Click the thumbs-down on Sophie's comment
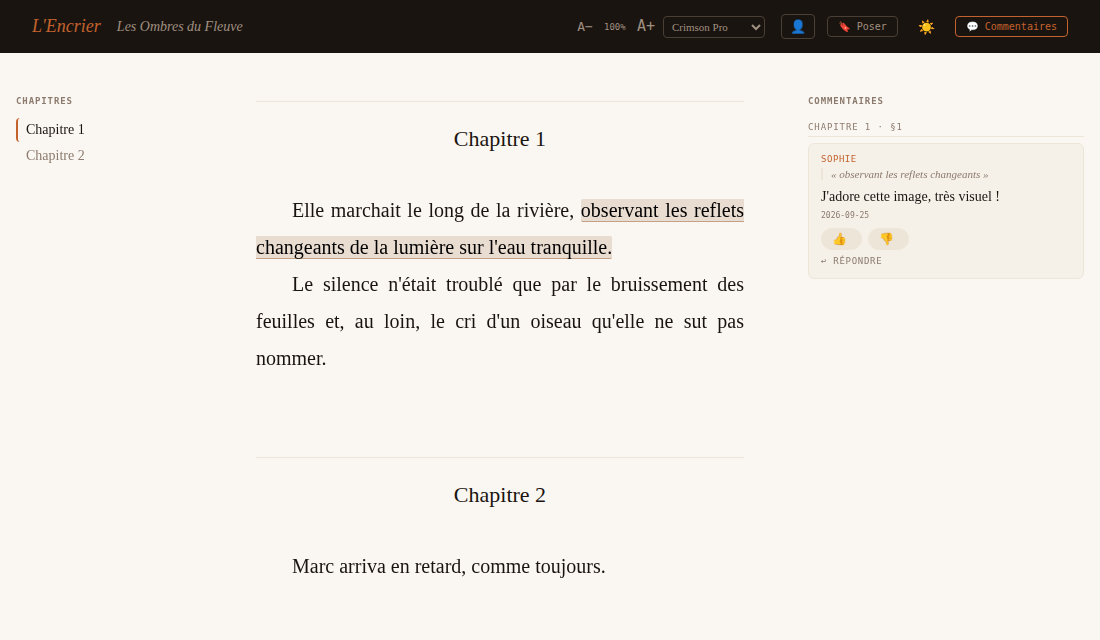This screenshot has height=640, width=1100. click(887, 239)
